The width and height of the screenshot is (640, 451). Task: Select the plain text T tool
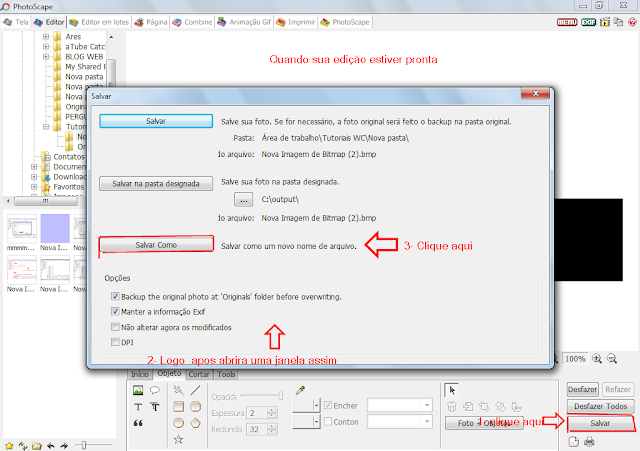[x=138, y=407]
